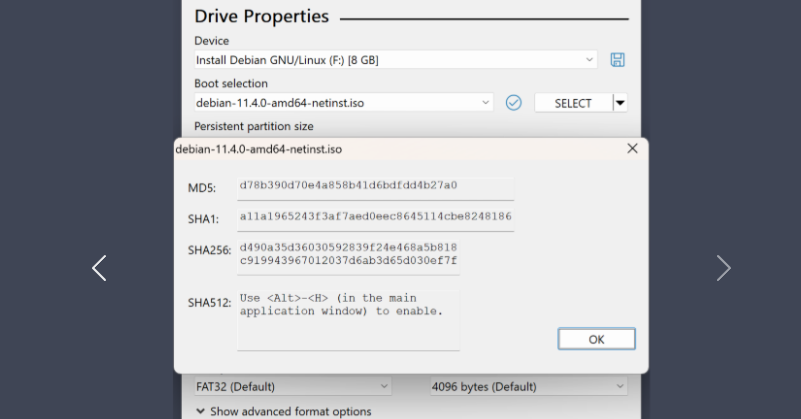The image size is (801, 419).
Task: Click the SHA512: label
Action: [209, 303]
